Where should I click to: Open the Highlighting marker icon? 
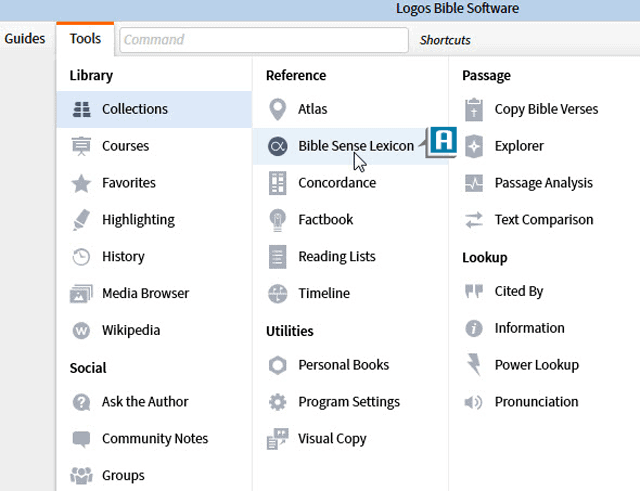[82, 220]
